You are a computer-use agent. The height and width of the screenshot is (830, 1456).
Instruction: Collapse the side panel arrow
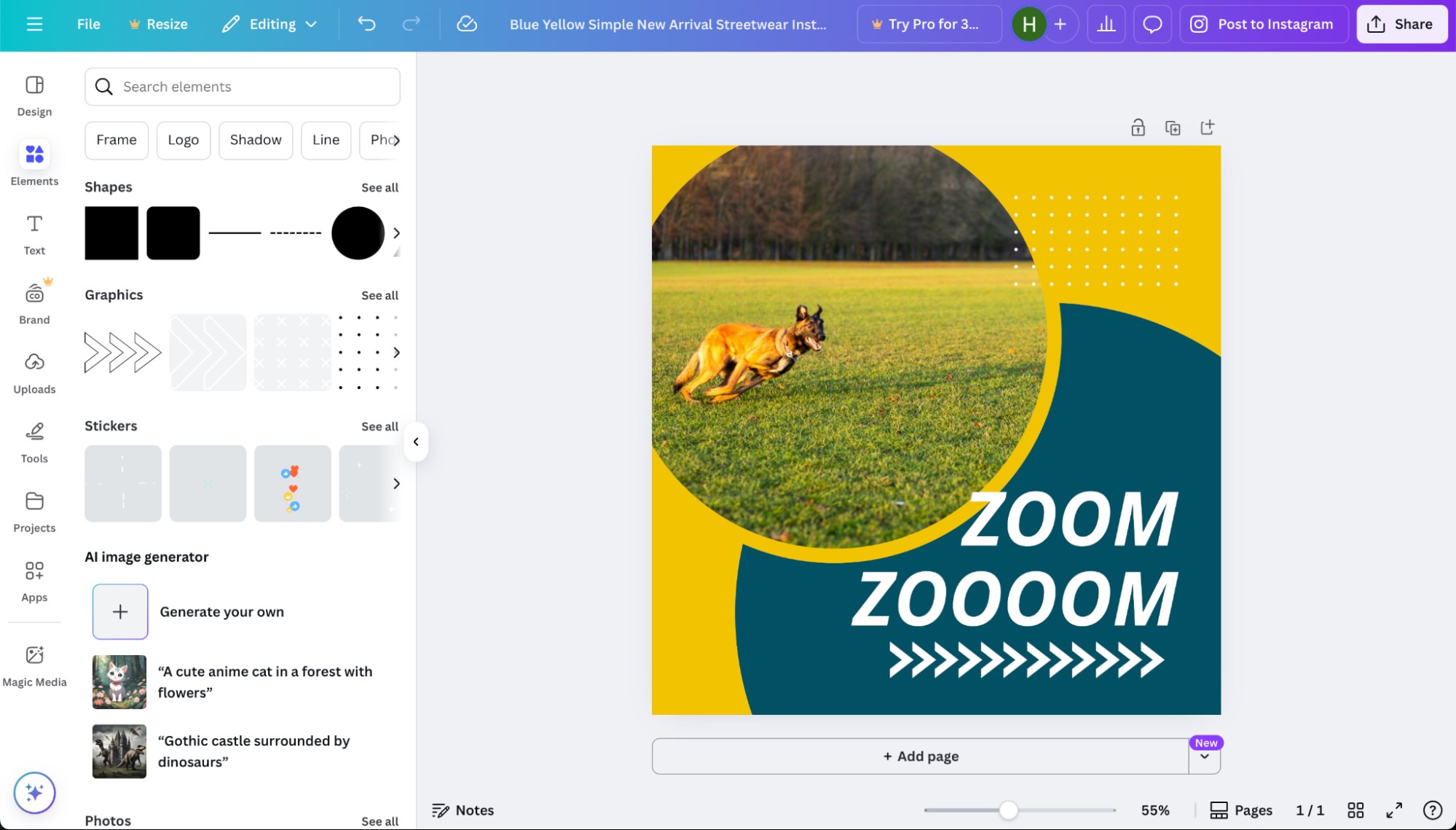click(x=416, y=442)
